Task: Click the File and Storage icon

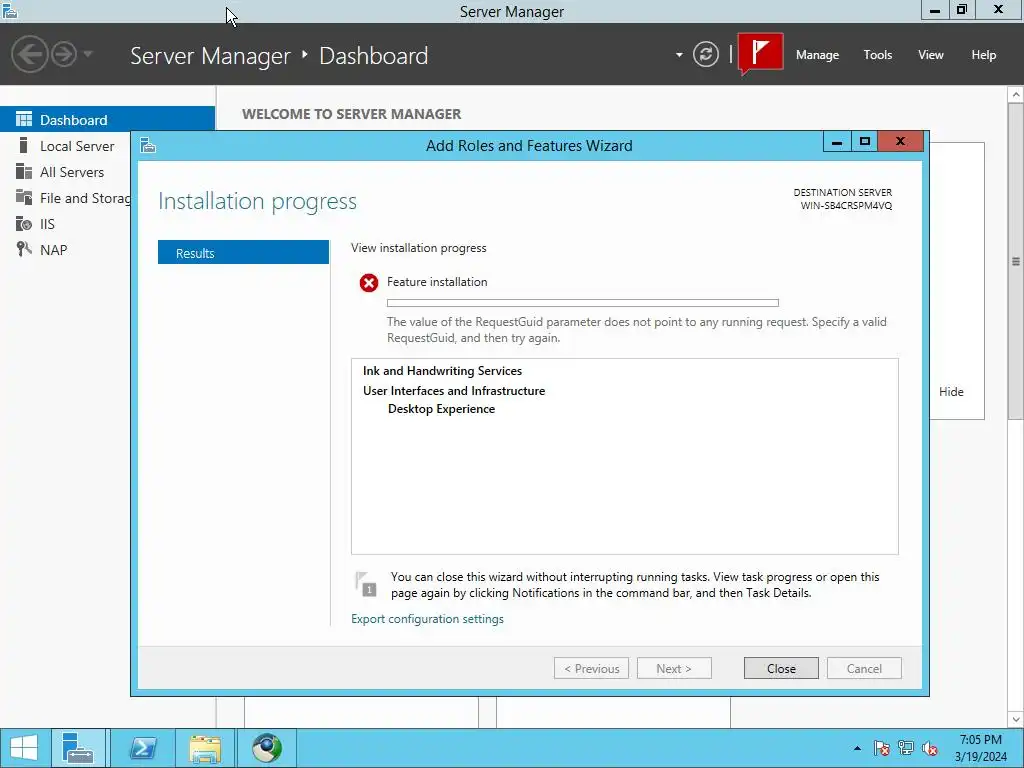Action: click(24, 197)
